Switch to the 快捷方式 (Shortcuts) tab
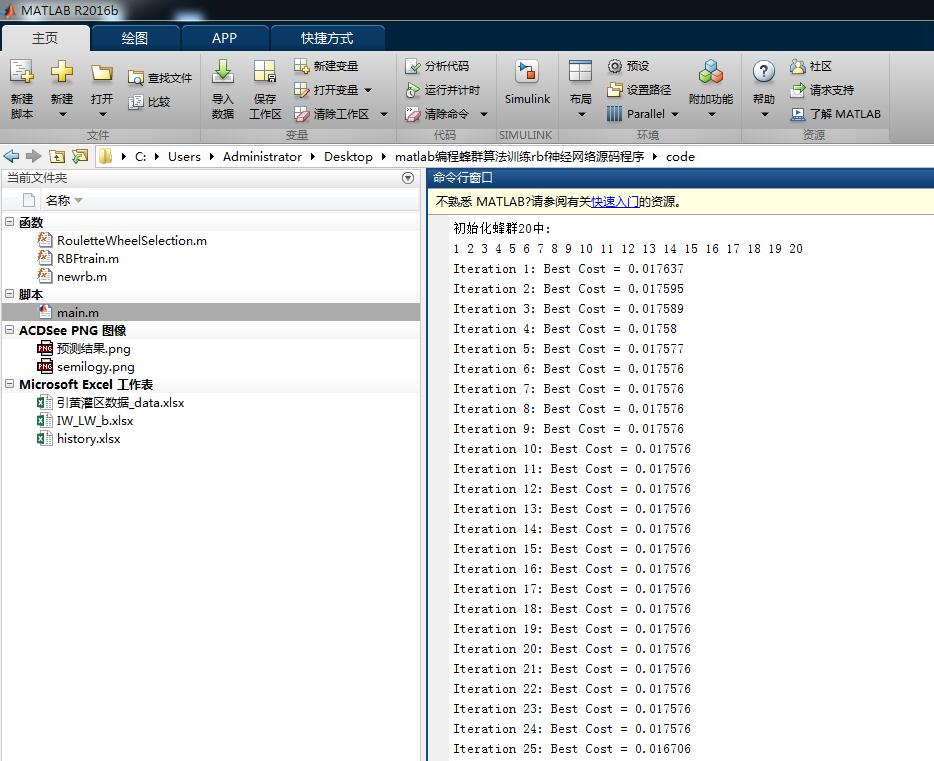Screen dimensions: 934x761 pyautogui.click(x=327, y=38)
